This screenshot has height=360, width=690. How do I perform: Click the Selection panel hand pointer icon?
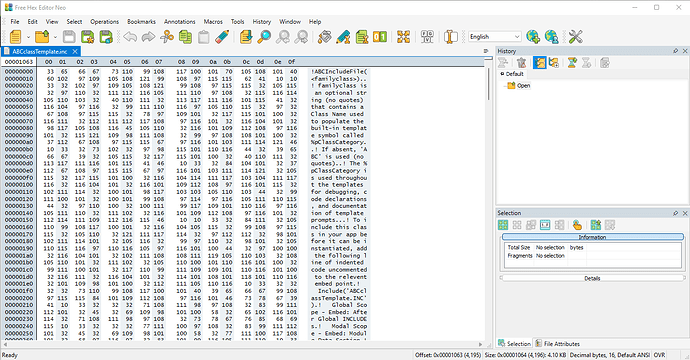pos(577,225)
